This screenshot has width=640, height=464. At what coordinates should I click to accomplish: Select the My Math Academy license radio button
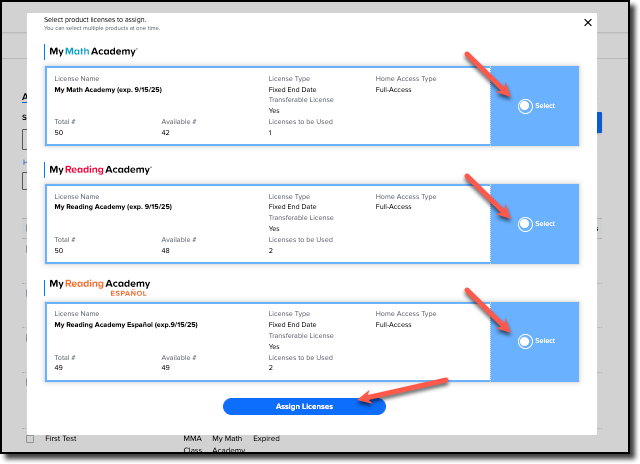point(525,106)
